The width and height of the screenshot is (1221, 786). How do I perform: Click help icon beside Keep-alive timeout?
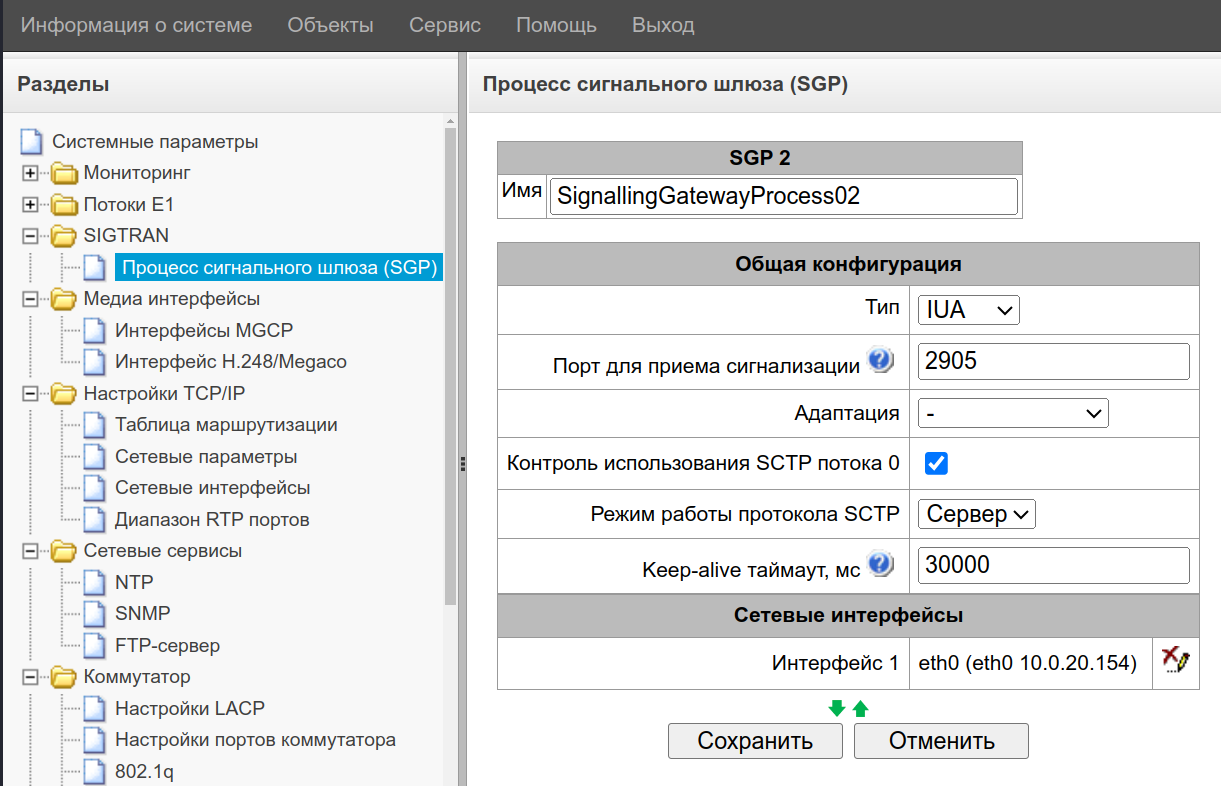point(880,565)
